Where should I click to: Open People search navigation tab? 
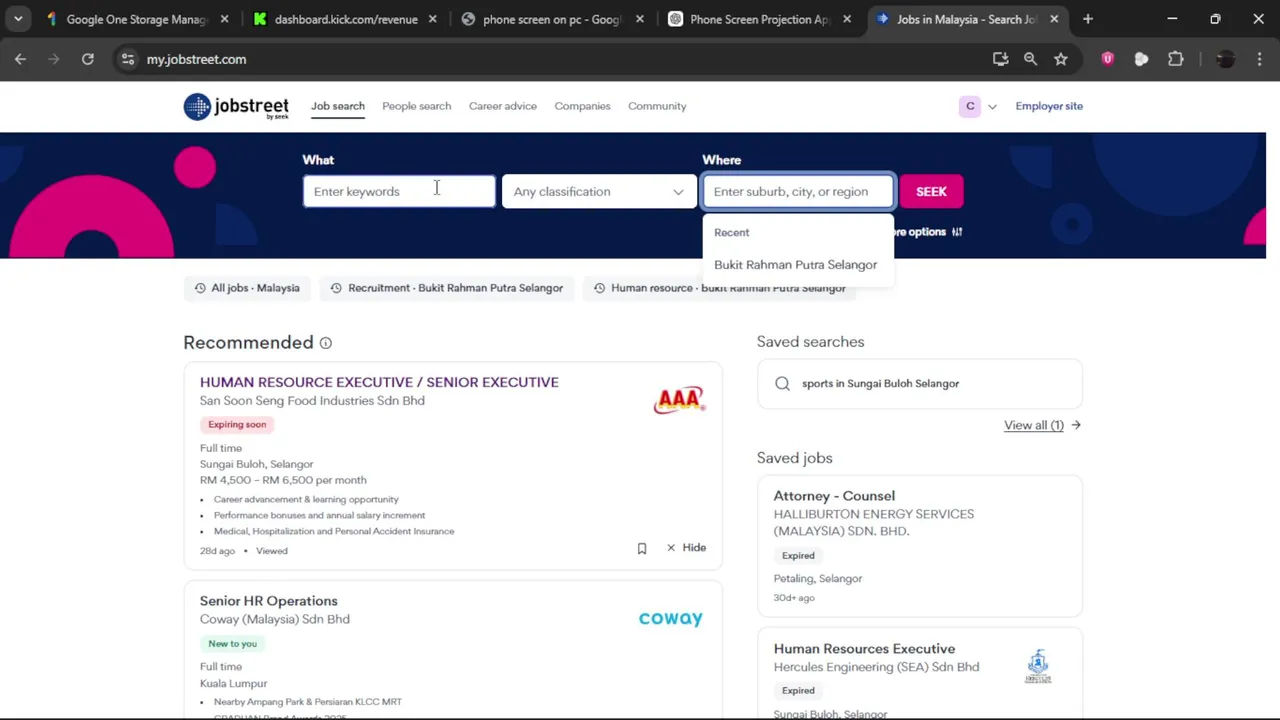tap(416, 106)
